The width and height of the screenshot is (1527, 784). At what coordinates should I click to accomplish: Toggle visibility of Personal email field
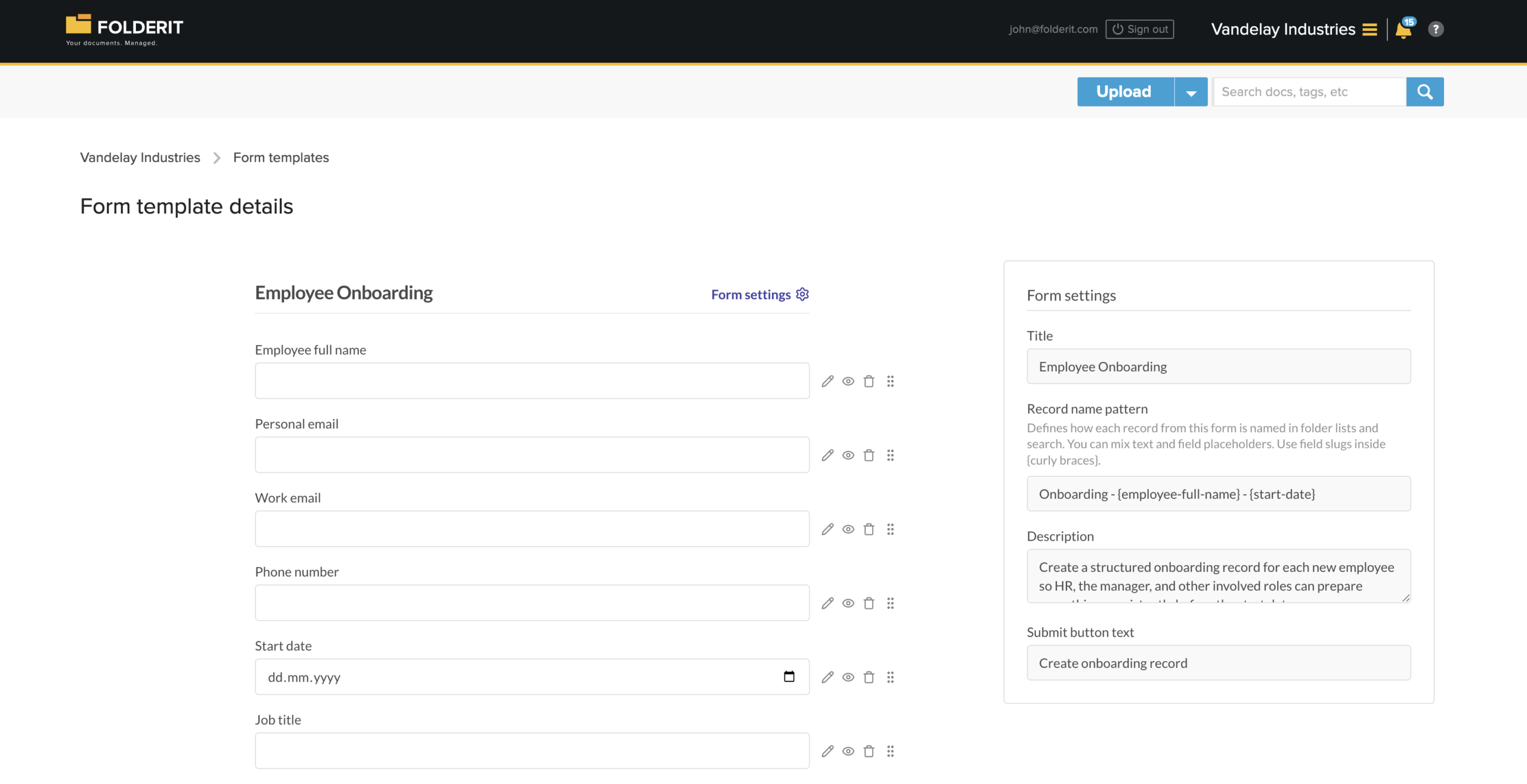tap(848, 455)
